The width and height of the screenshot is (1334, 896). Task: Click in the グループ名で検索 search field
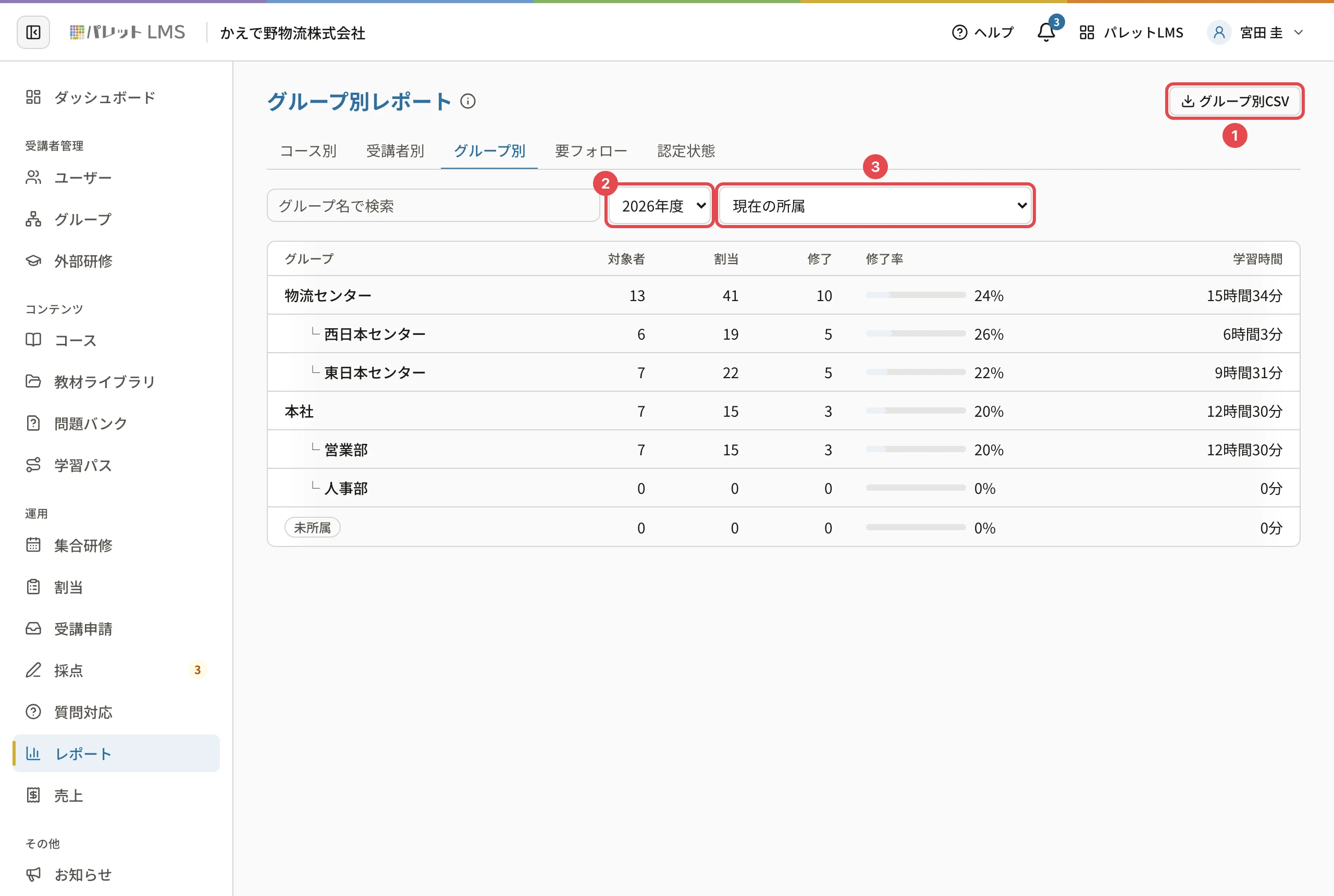pyautogui.click(x=433, y=206)
